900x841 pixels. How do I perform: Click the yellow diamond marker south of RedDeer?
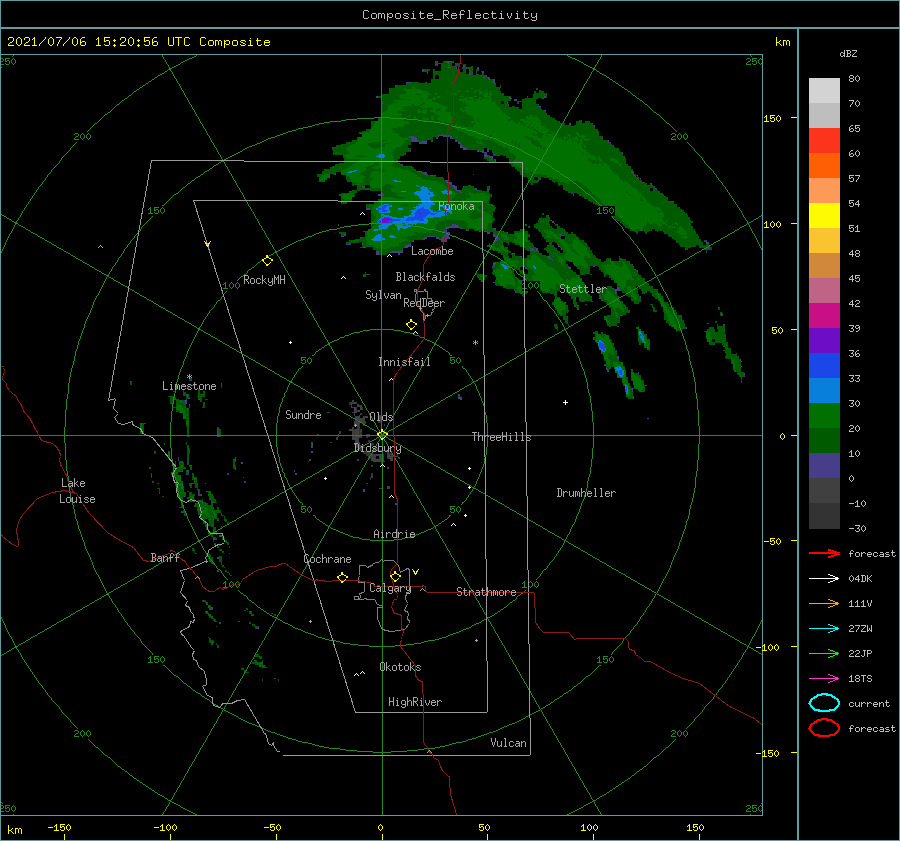pos(411,324)
